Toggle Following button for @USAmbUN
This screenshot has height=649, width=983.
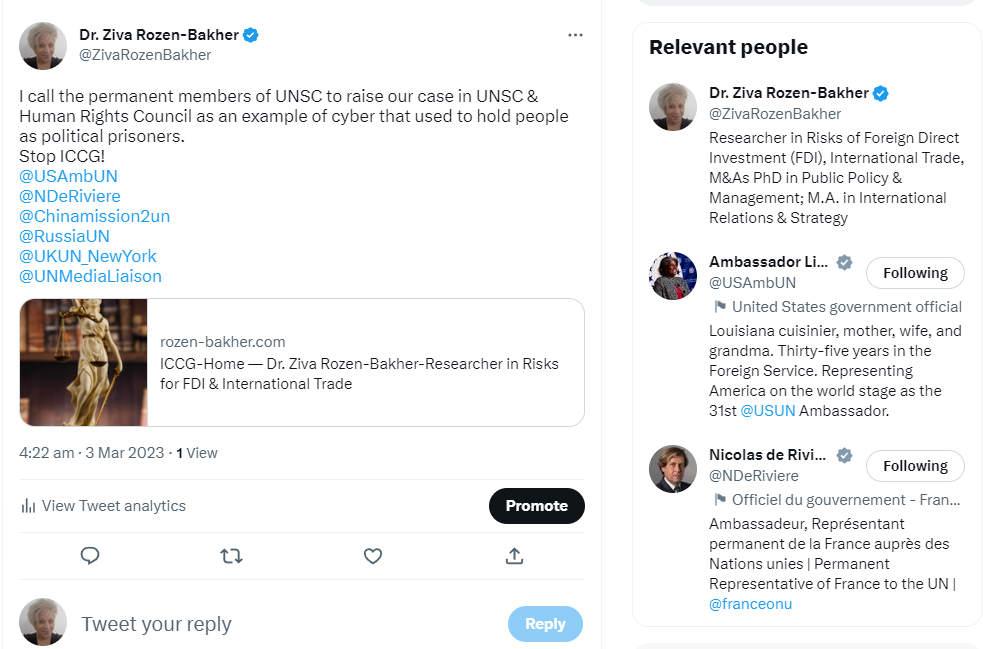point(914,273)
